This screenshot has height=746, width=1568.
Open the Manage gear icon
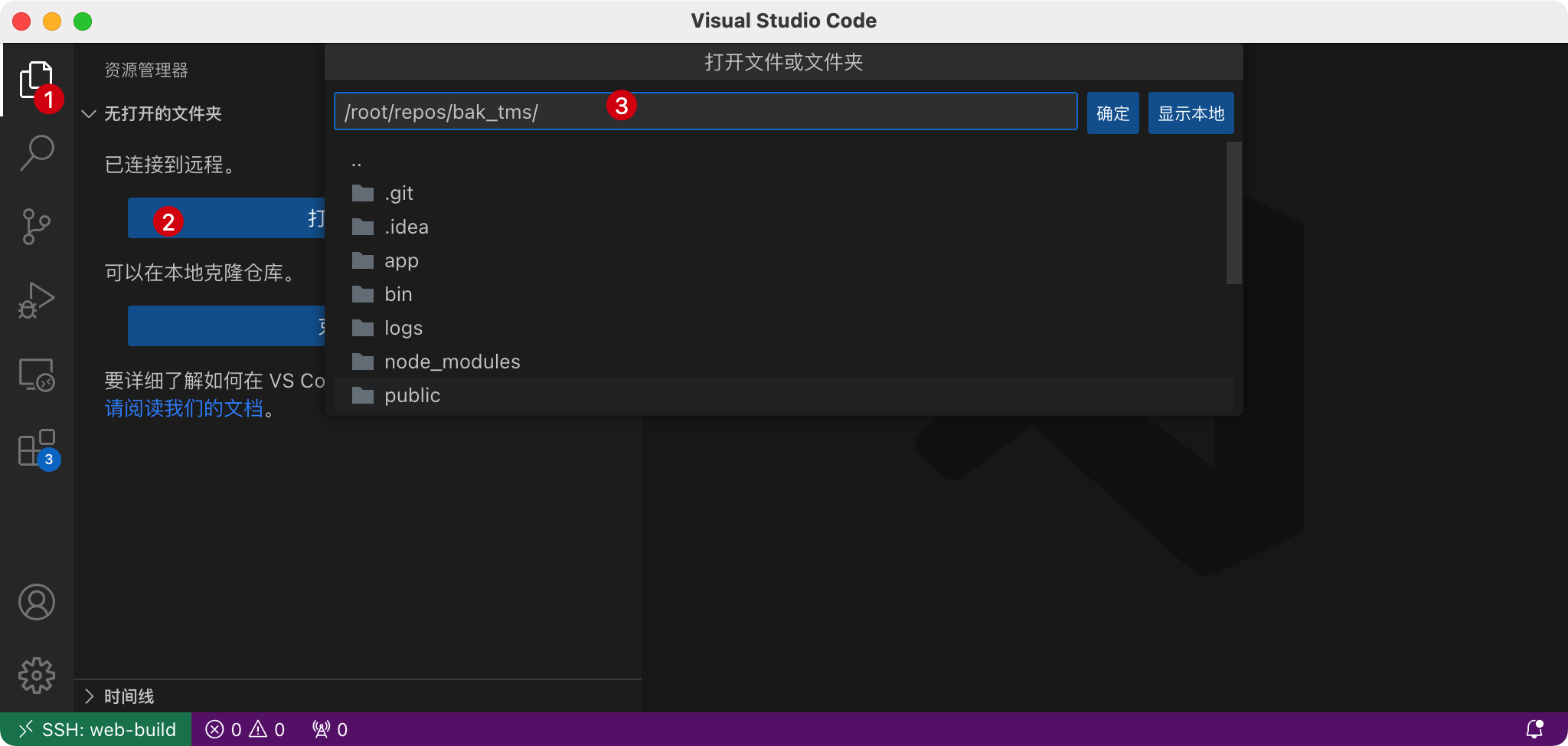[x=36, y=676]
